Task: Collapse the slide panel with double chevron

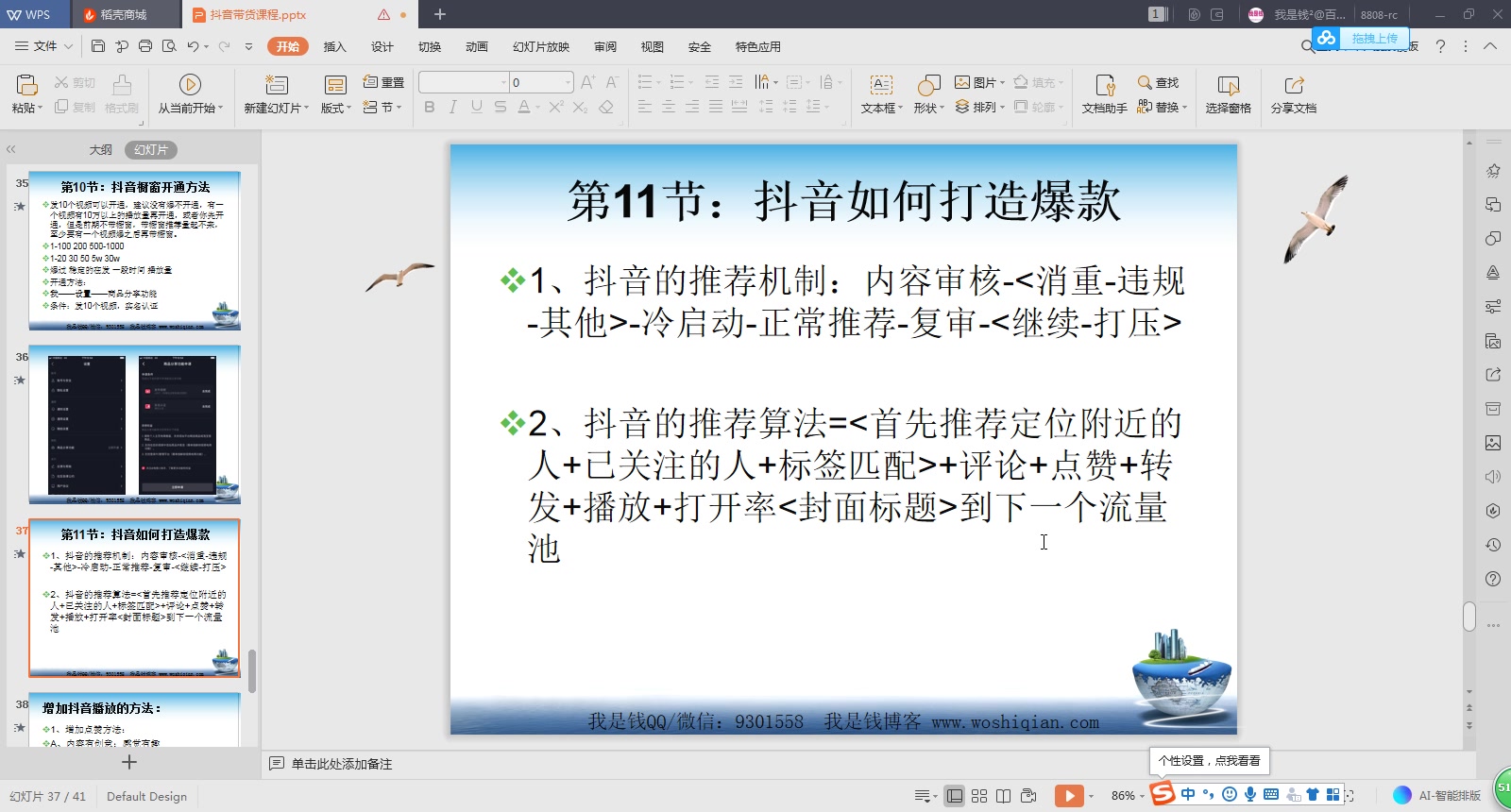Action: pos(11,149)
